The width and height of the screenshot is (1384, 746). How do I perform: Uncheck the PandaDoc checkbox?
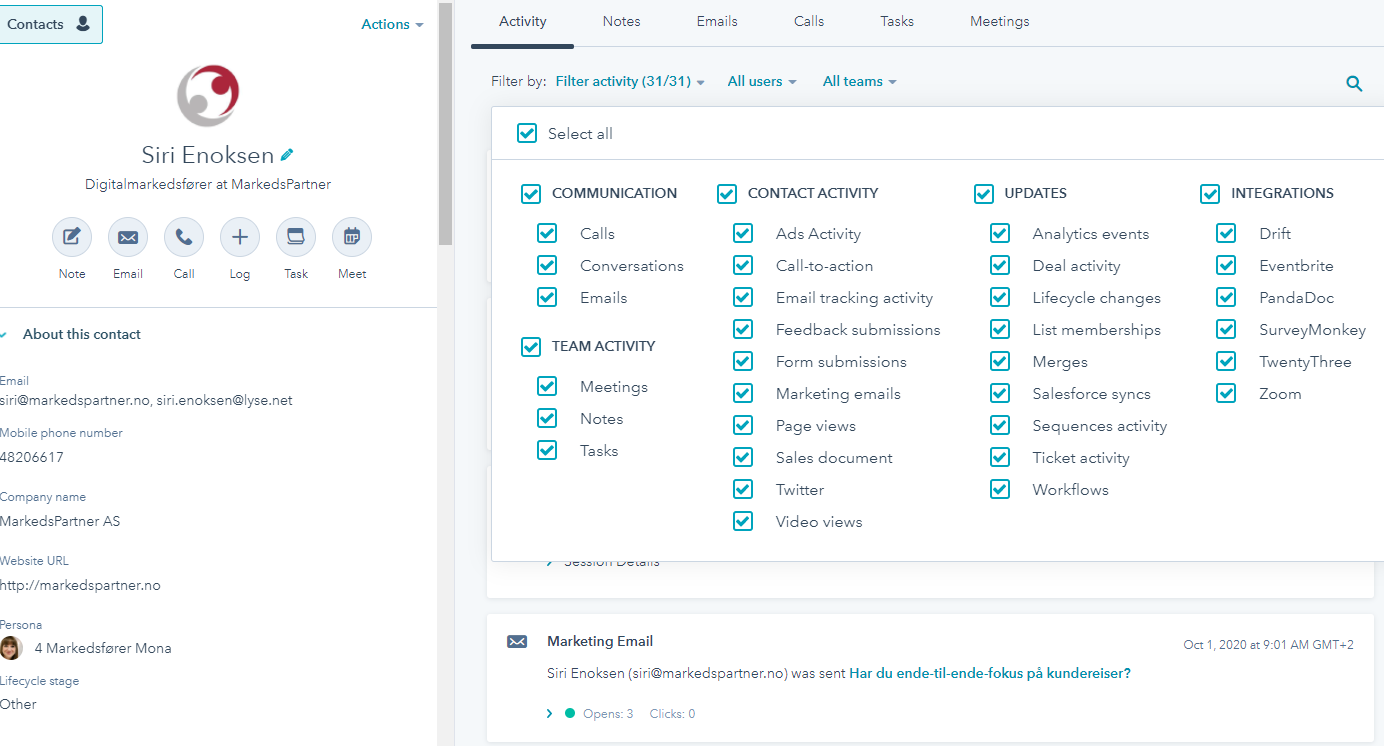pyautogui.click(x=1226, y=297)
